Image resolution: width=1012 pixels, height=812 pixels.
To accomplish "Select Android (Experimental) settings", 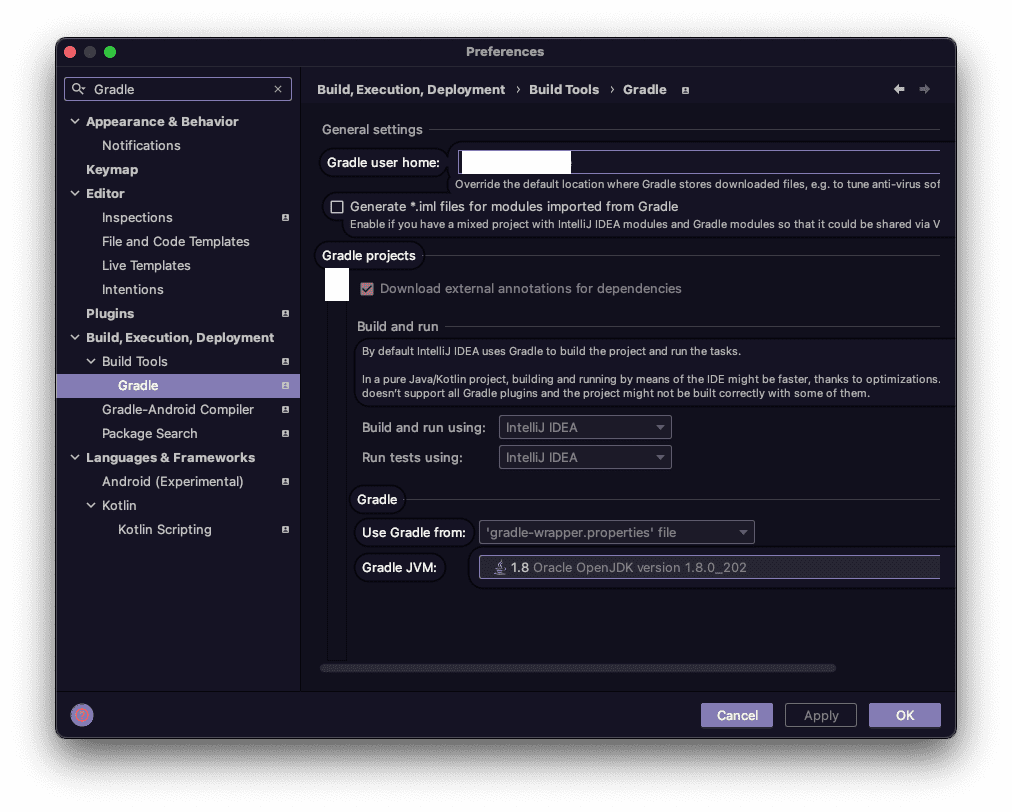I will tap(172, 482).
